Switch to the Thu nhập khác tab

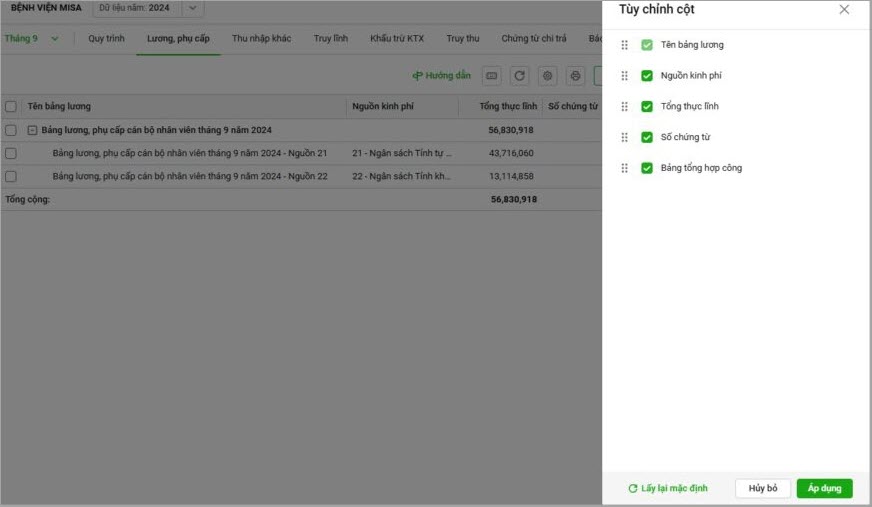click(261, 39)
